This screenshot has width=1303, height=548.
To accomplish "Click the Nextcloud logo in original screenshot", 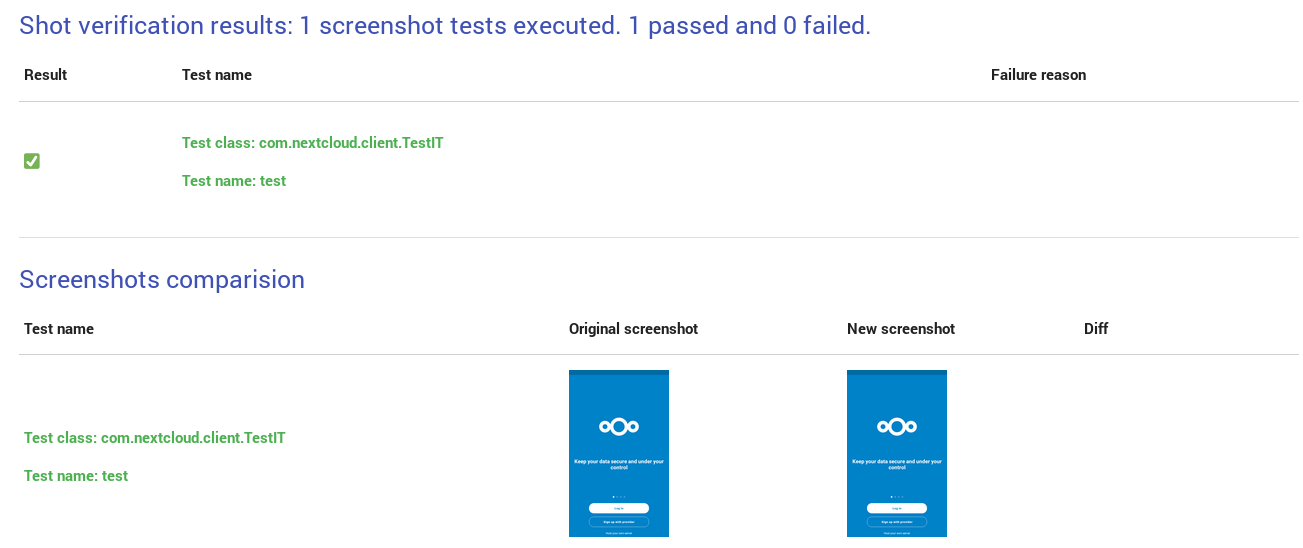I will click(x=619, y=427).
